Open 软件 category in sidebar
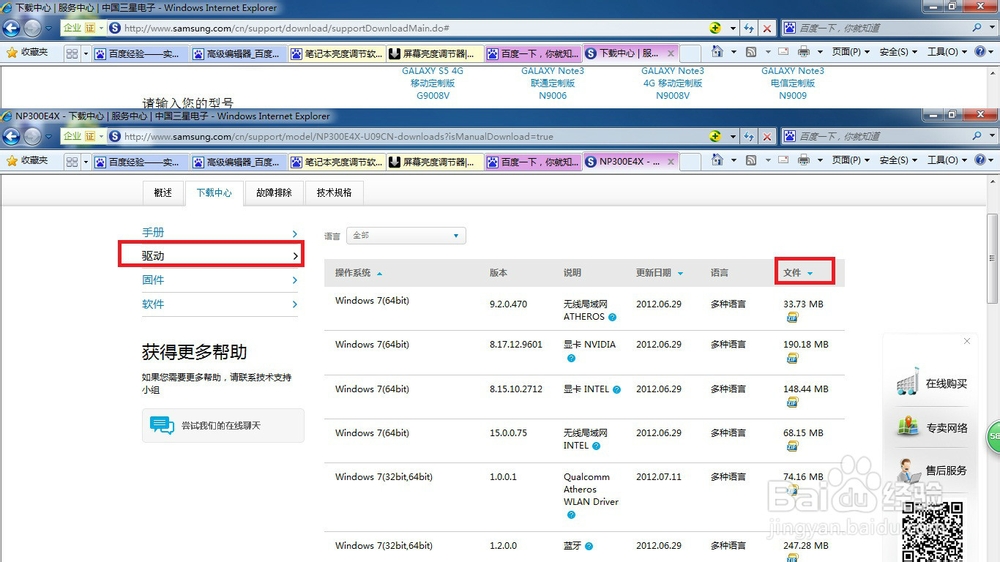The height and width of the screenshot is (562, 1000). [219, 304]
